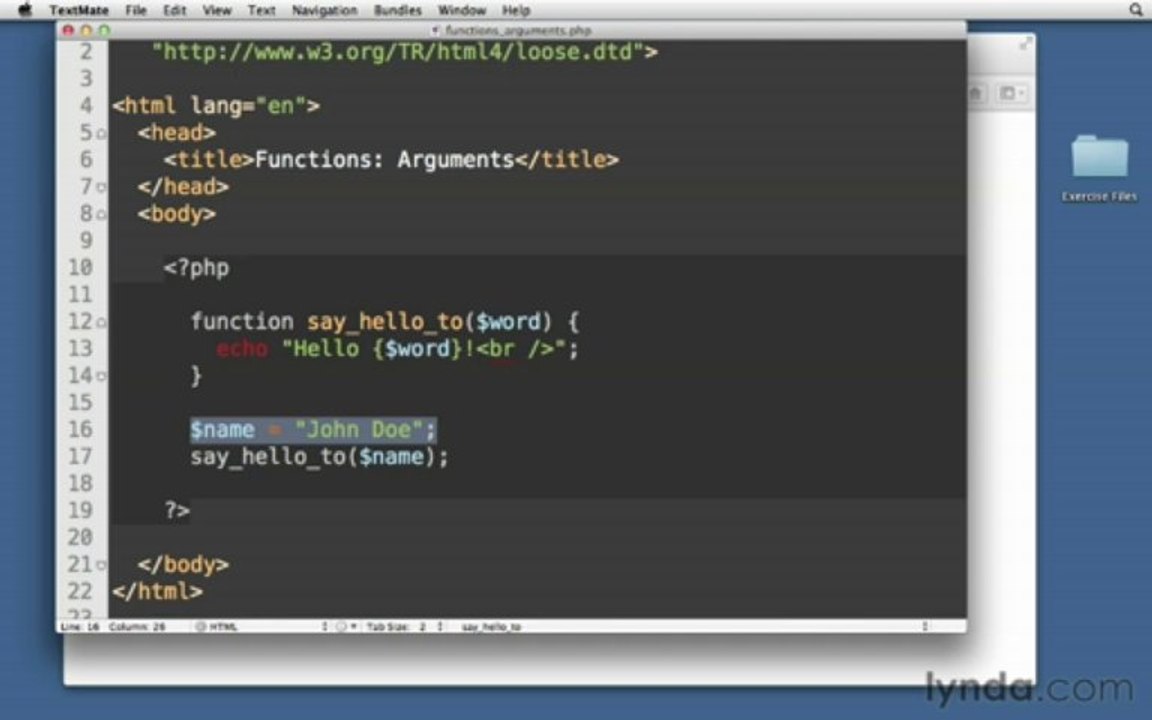Click the home icon in the background browser window

(976, 93)
